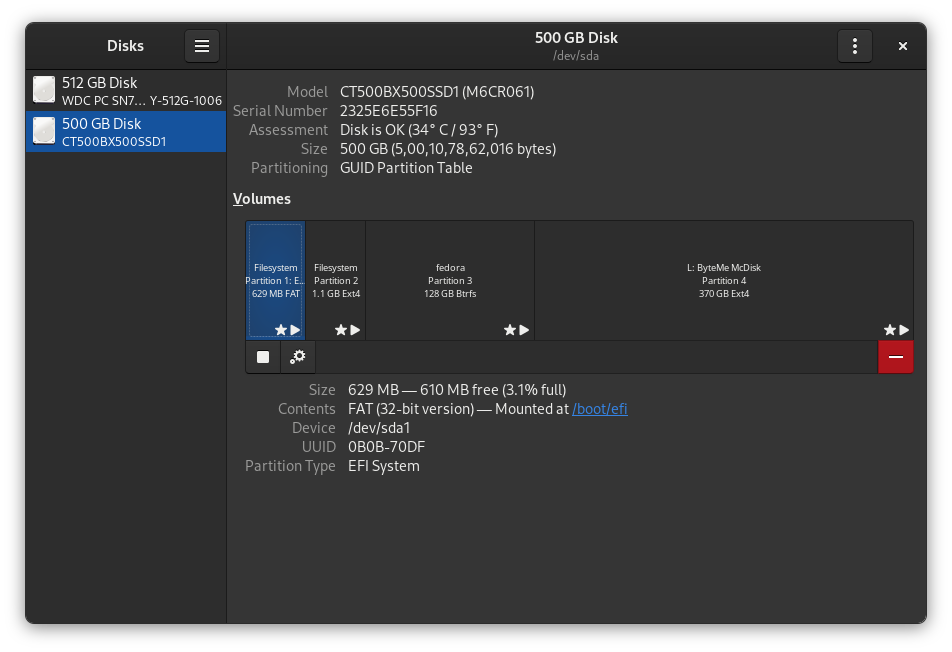Open additional partition options gear menu
The image size is (952, 652).
(298, 357)
